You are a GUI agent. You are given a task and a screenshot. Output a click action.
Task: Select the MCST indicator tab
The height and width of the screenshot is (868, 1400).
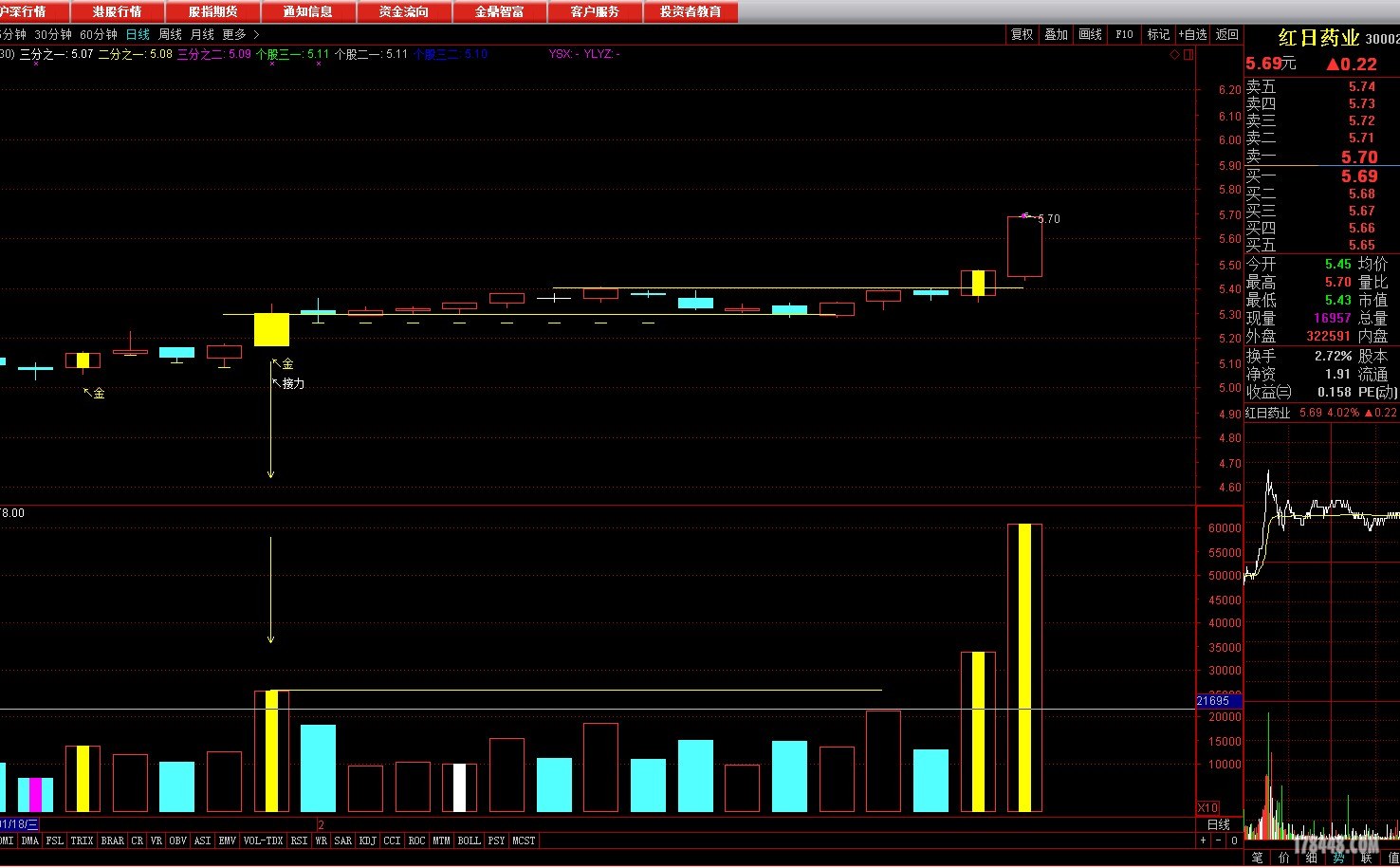tap(524, 840)
